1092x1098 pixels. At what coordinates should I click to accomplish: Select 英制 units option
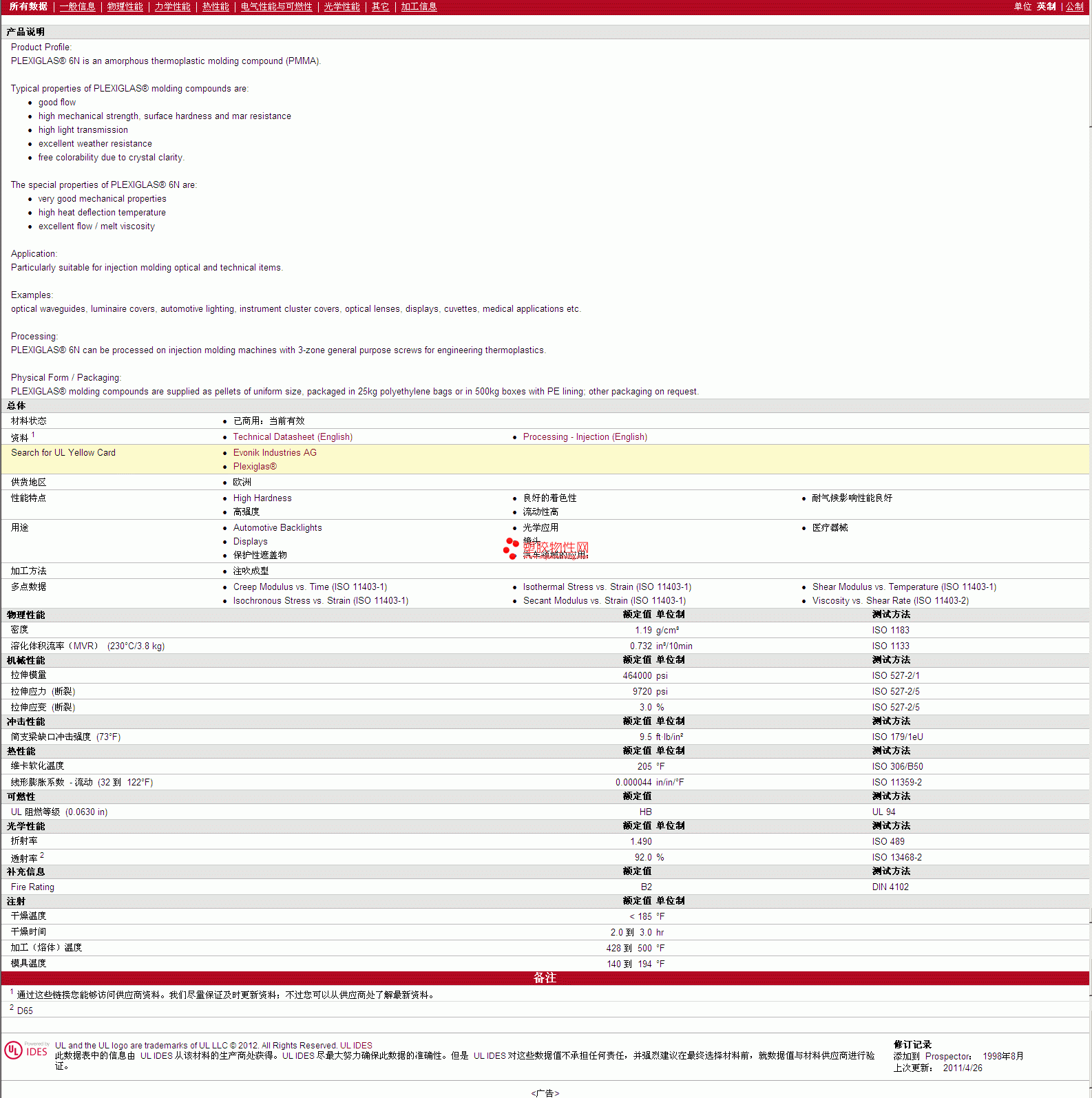click(1046, 6)
